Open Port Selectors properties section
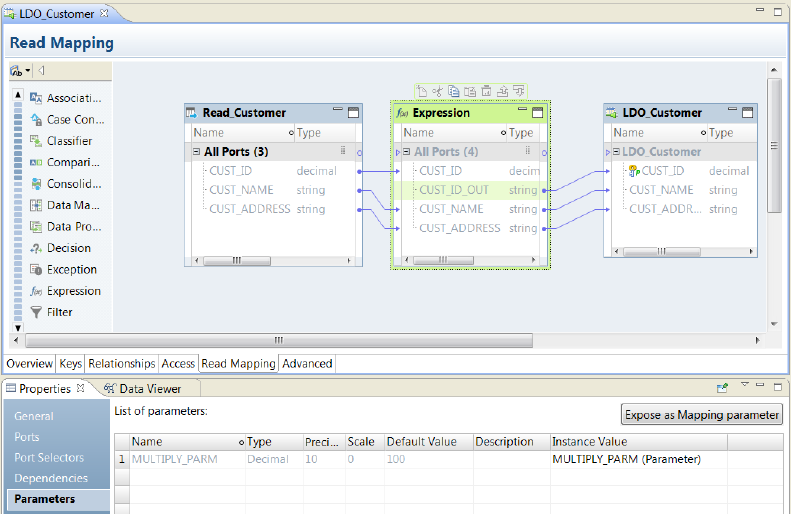791x514 pixels. point(49,458)
